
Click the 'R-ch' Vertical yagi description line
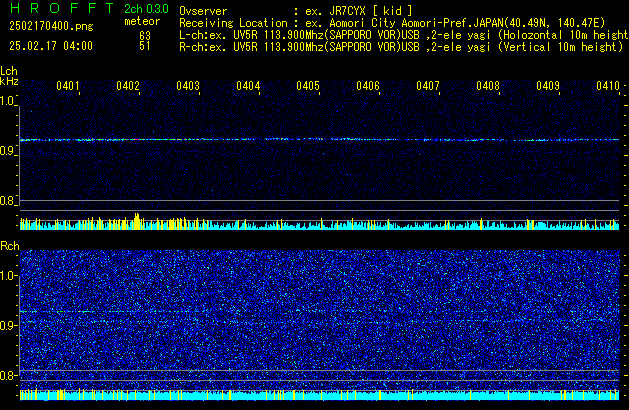pos(401,47)
